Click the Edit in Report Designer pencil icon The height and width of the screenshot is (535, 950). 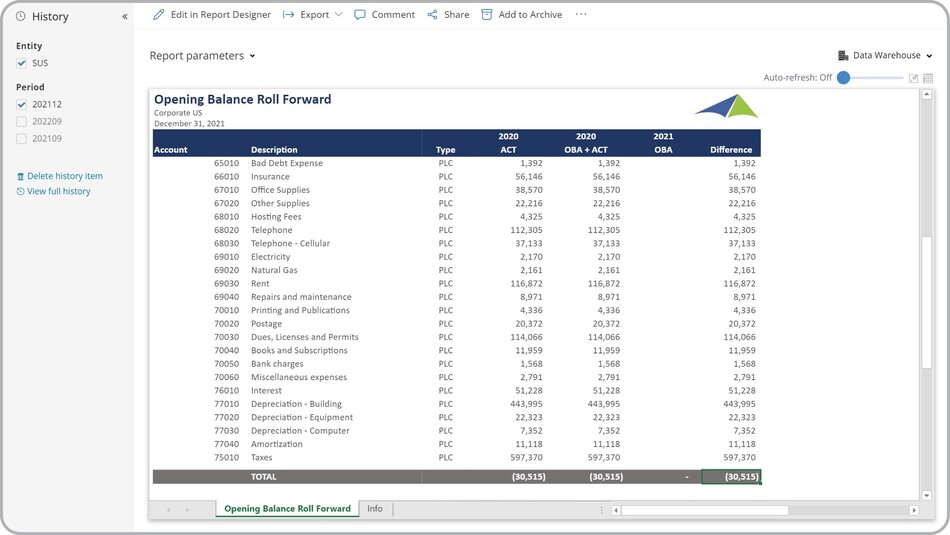[159, 15]
